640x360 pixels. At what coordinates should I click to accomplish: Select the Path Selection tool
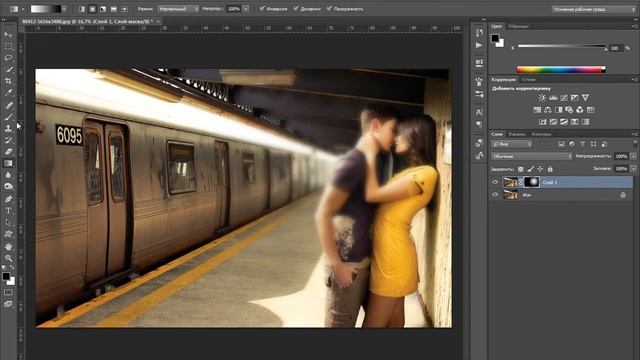[x=8, y=222]
